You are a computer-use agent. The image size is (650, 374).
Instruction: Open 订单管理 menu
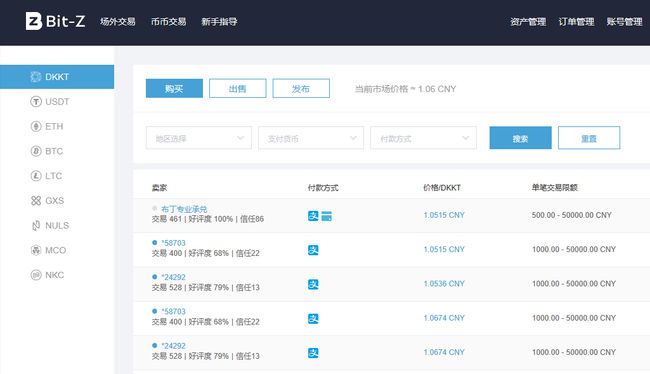[576, 22]
